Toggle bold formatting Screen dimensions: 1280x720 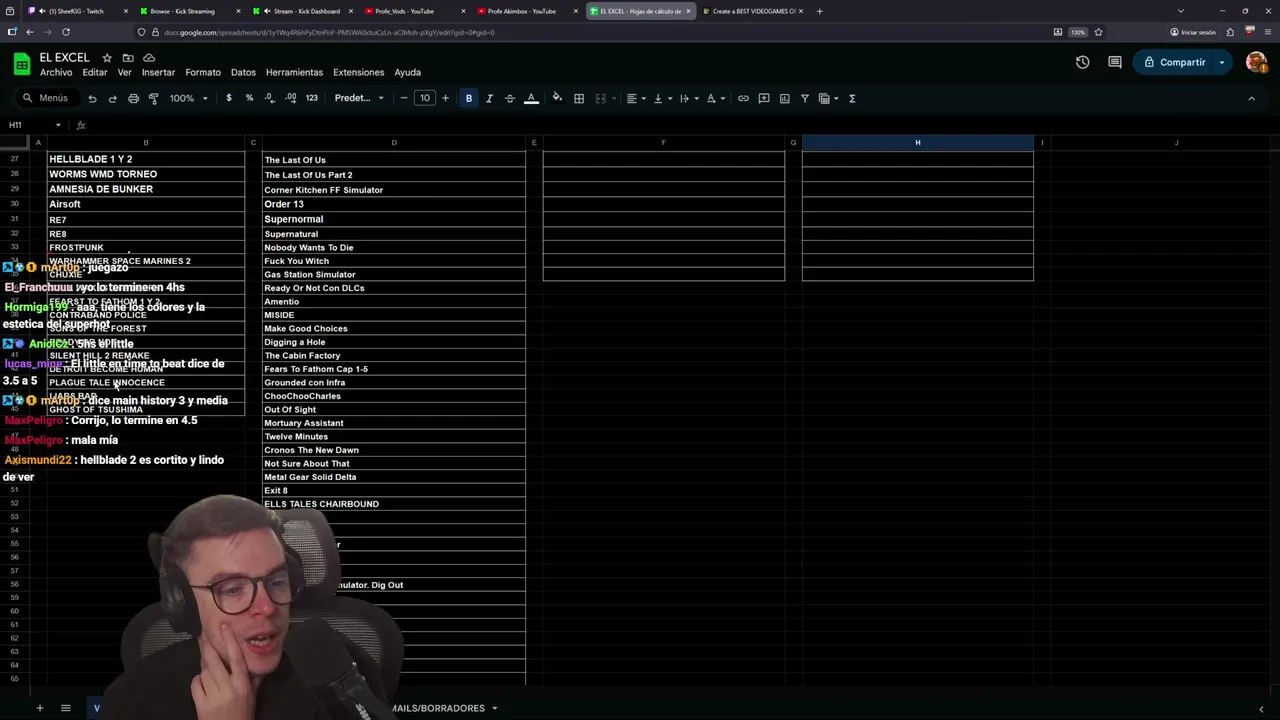[468, 98]
